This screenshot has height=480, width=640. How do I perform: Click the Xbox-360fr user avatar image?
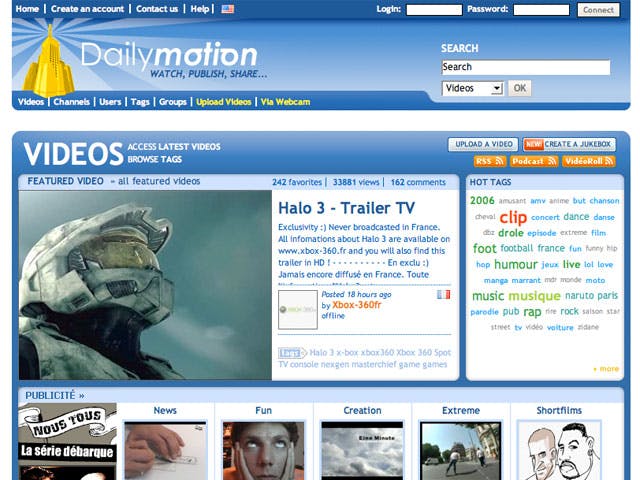click(x=298, y=309)
